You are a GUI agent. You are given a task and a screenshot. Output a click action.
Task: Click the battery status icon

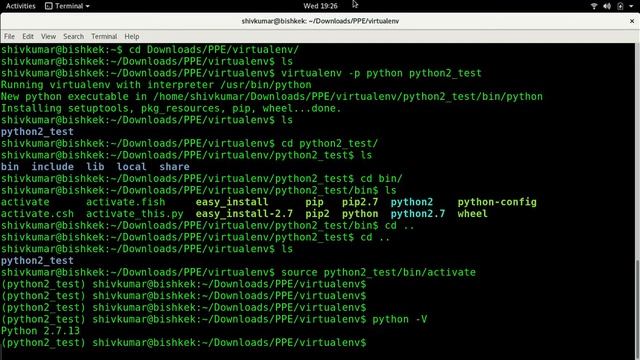coord(620,6)
